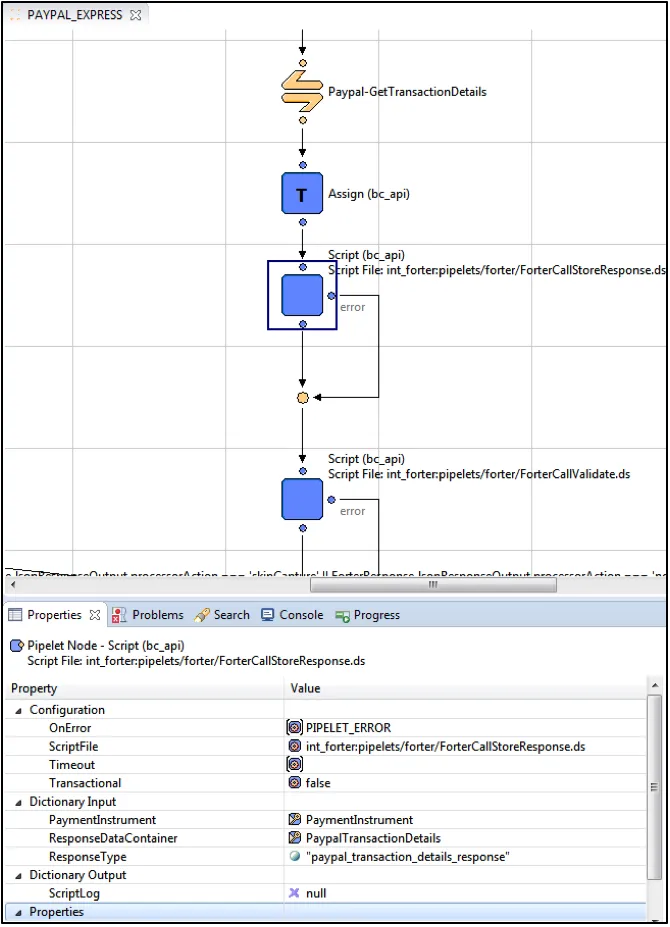The height and width of the screenshot is (927, 670).
Task: Select the PaymentInstrument property name
Action: click(102, 820)
